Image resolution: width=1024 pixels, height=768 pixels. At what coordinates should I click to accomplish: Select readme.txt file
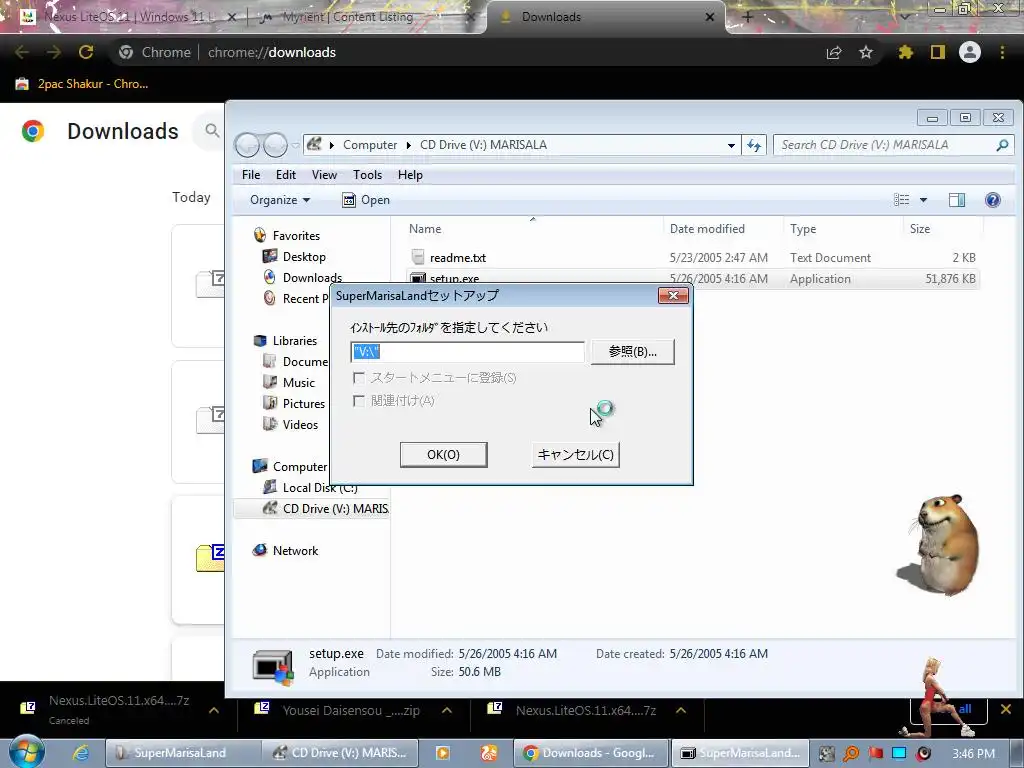tap(457, 258)
